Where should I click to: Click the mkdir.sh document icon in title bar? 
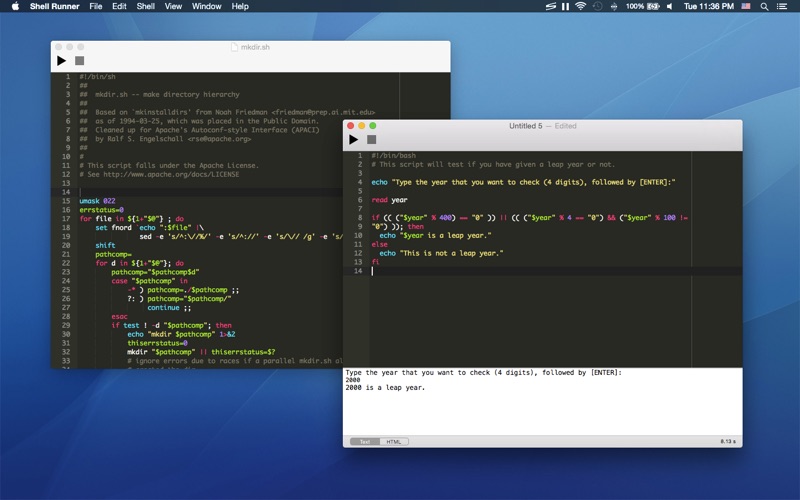(234, 47)
